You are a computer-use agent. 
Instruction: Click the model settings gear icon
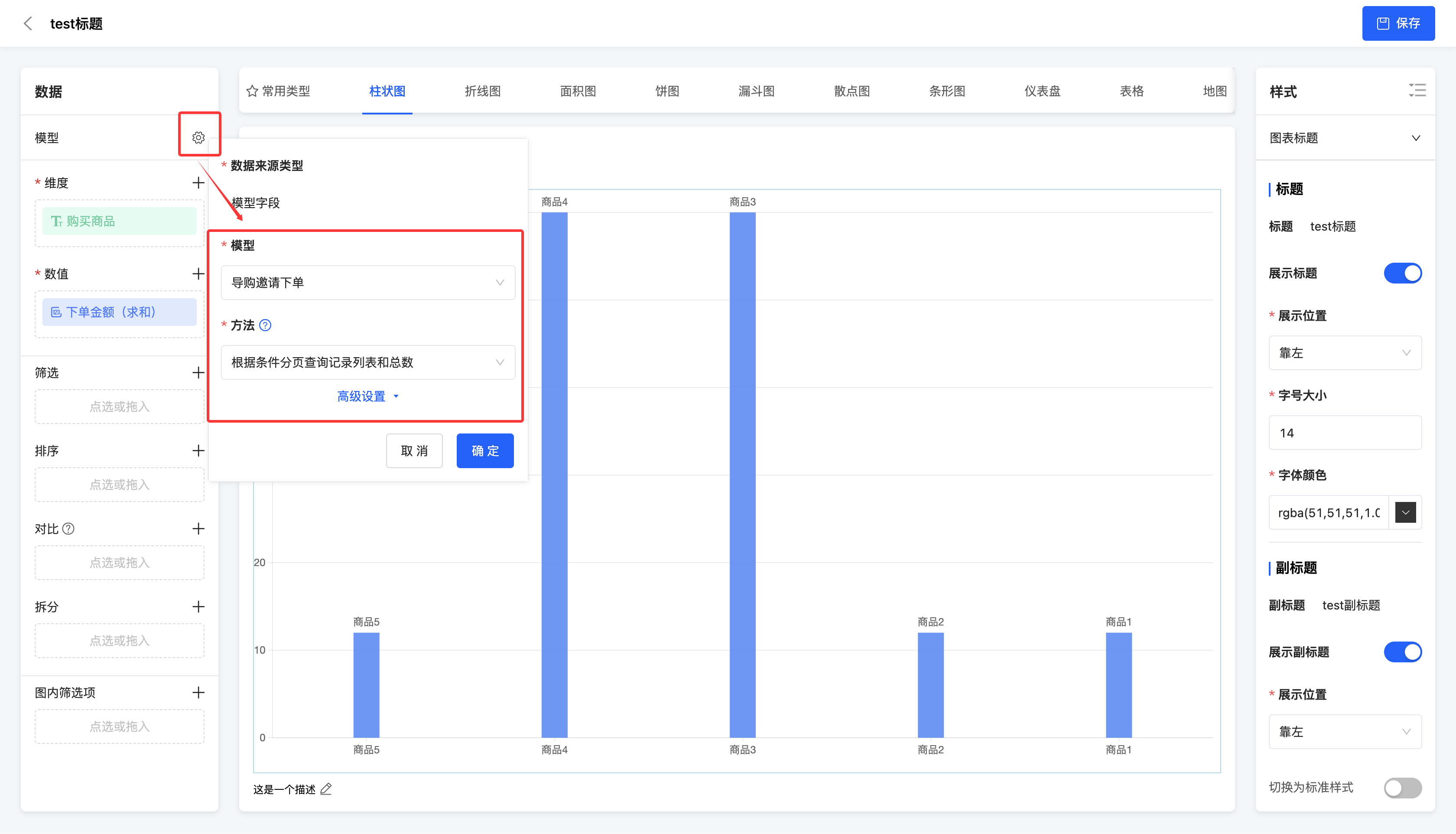coord(198,137)
